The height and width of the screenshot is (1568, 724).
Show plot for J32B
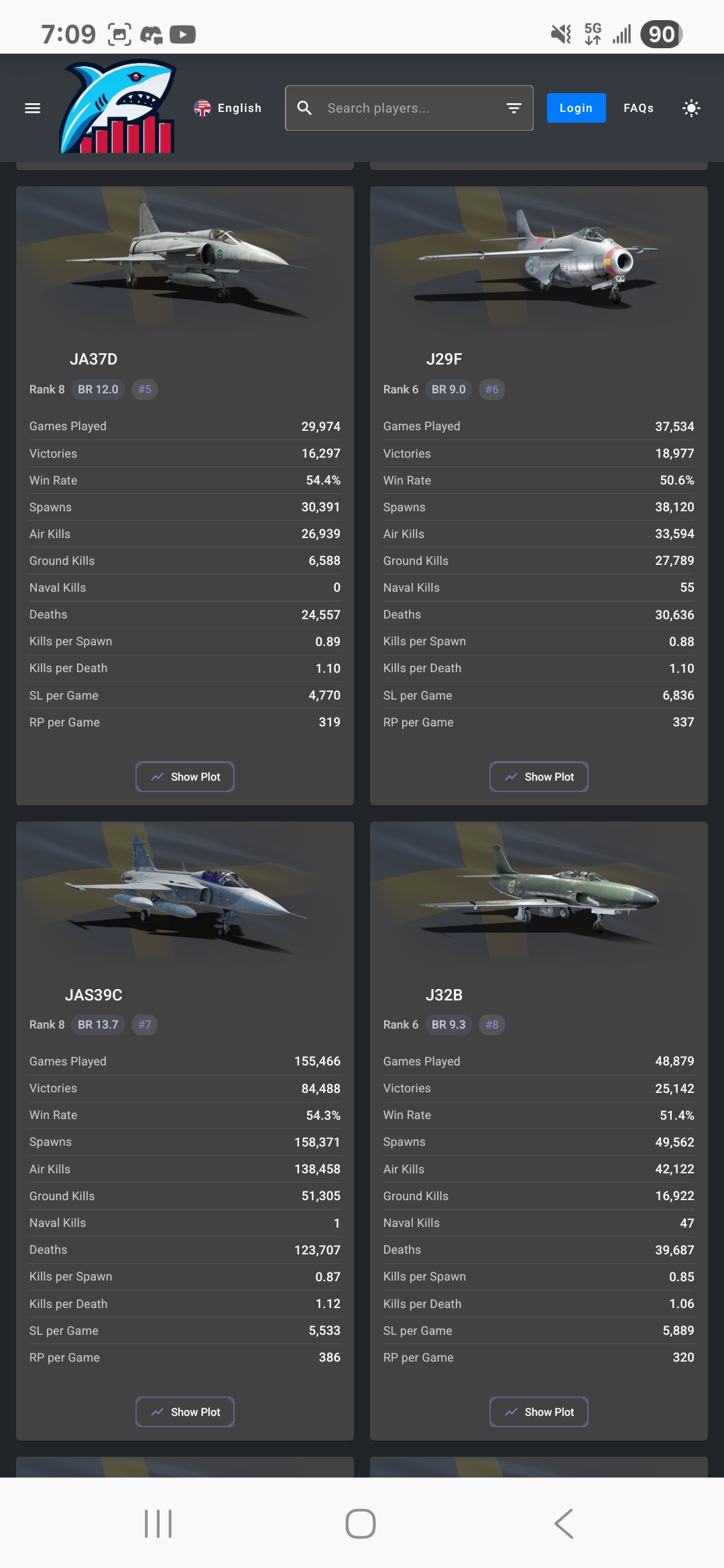pos(539,1412)
